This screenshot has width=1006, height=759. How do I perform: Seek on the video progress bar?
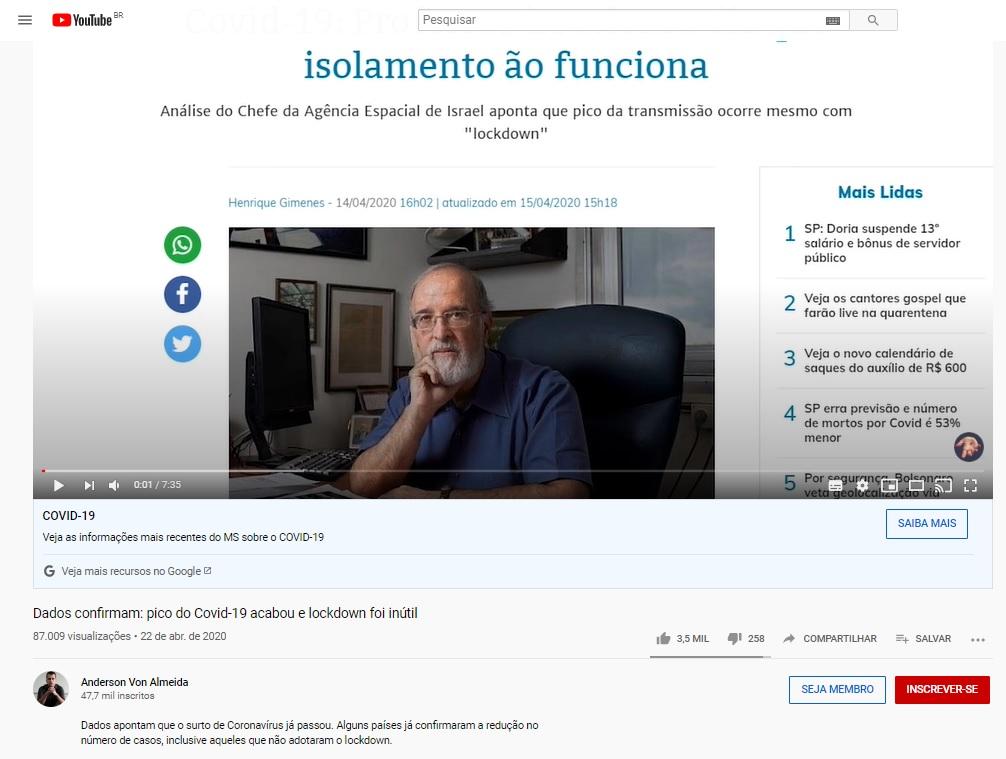(x=513, y=471)
